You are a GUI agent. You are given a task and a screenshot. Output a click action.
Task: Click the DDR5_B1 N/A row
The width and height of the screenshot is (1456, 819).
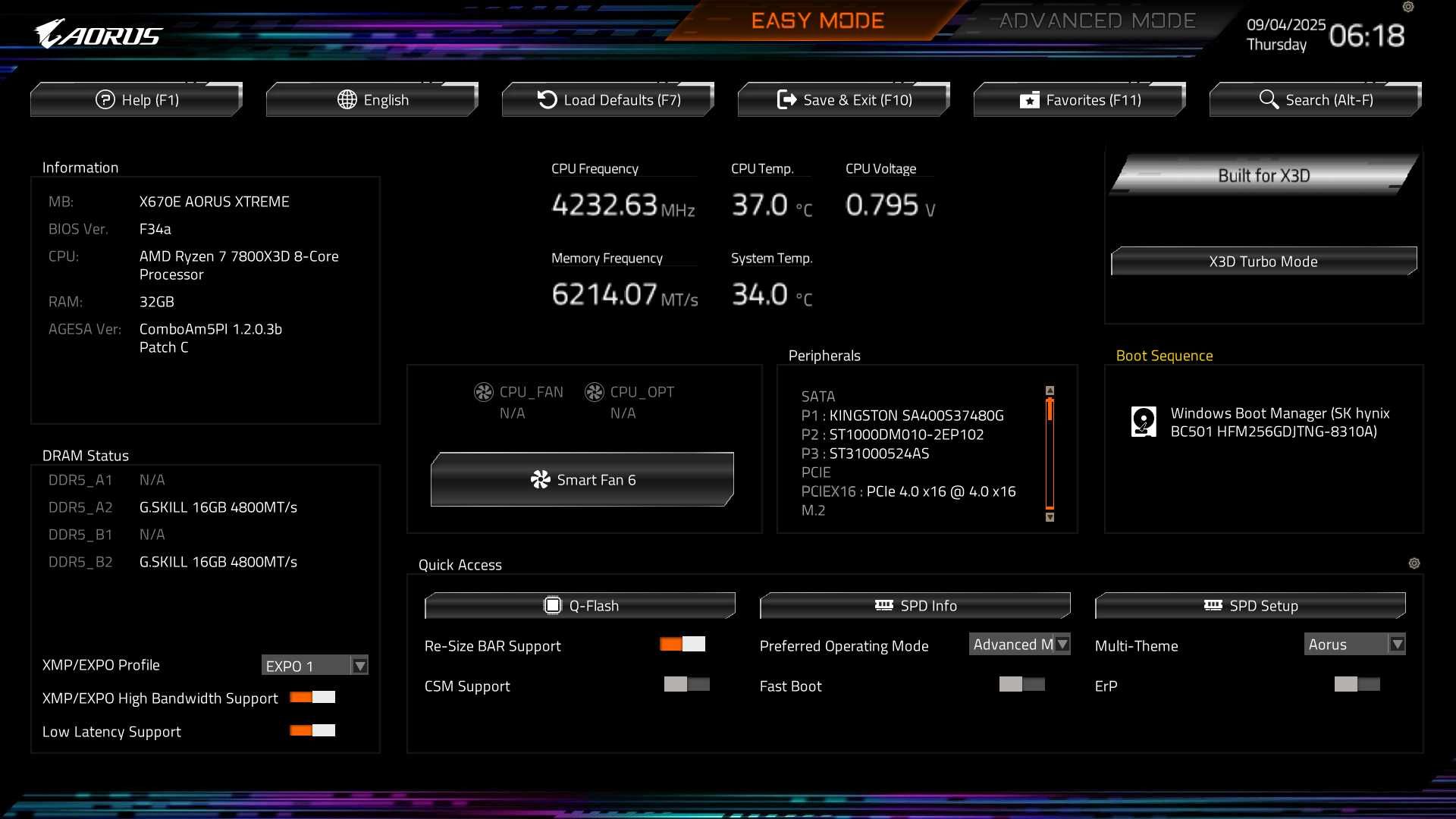pyautogui.click(x=106, y=535)
